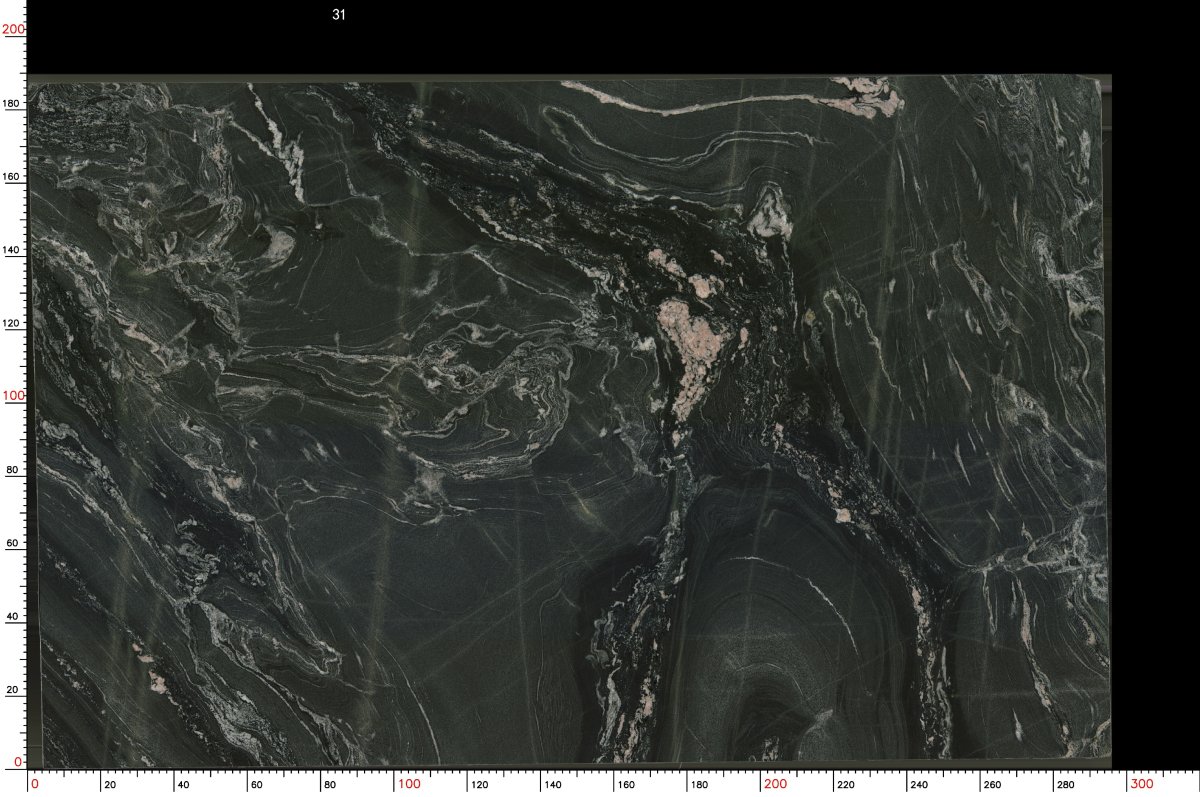Click the slab number label "31"
Viewport: 1200px width, 797px height.
point(339,15)
